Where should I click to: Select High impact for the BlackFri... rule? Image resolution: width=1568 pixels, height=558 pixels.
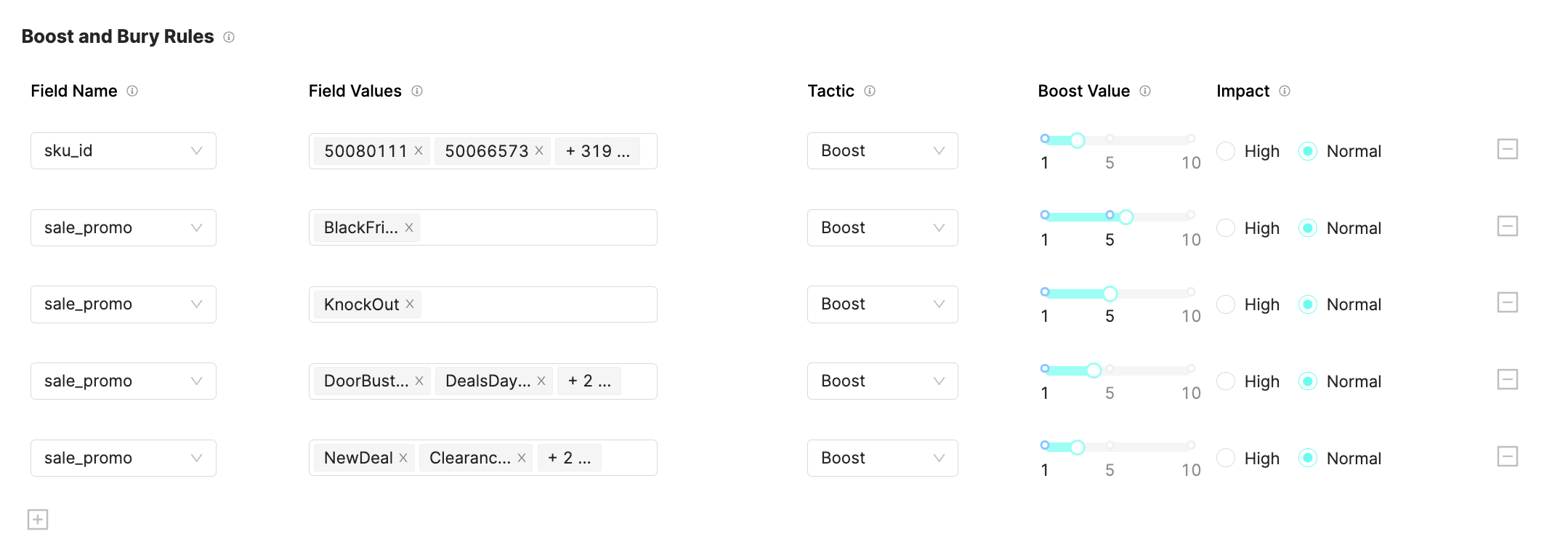click(1226, 228)
